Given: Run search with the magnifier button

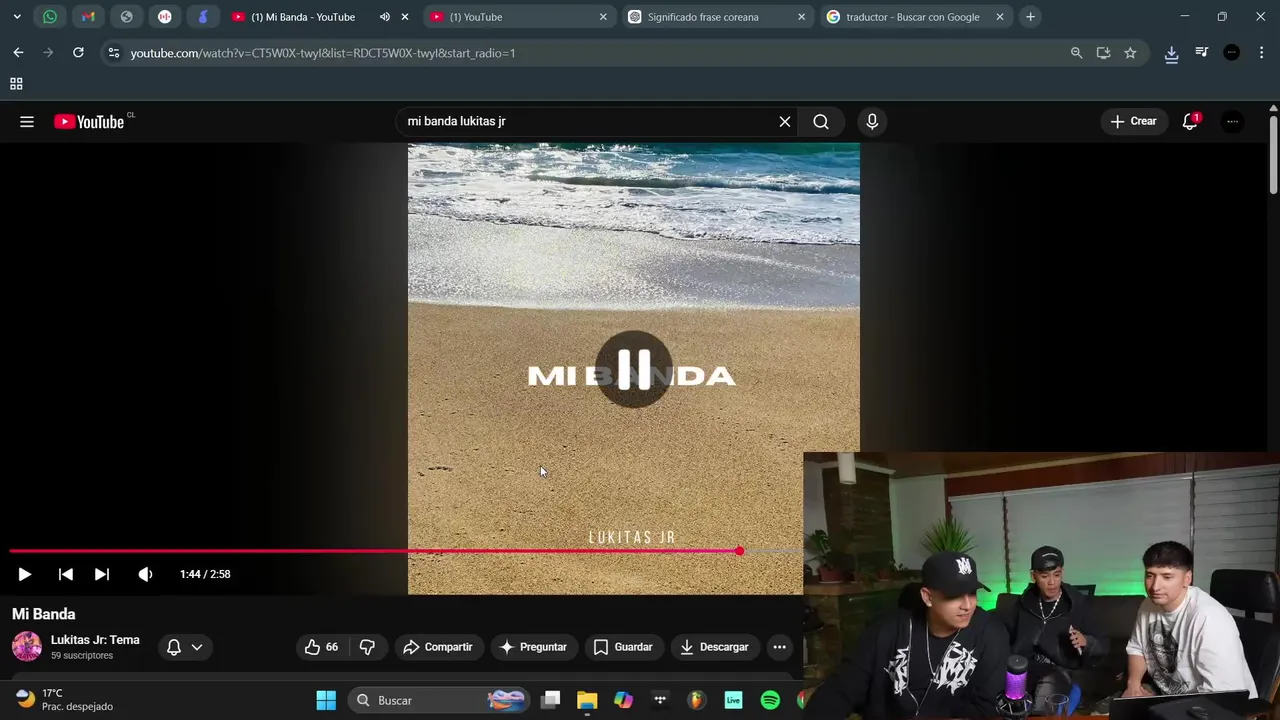Looking at the screenshot, I should point(821,122).
